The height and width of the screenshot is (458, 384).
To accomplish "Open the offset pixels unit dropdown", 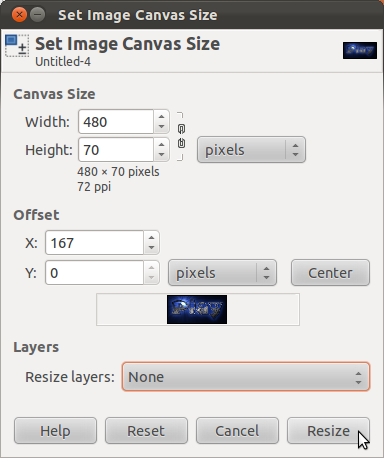I will pos(222,273).
